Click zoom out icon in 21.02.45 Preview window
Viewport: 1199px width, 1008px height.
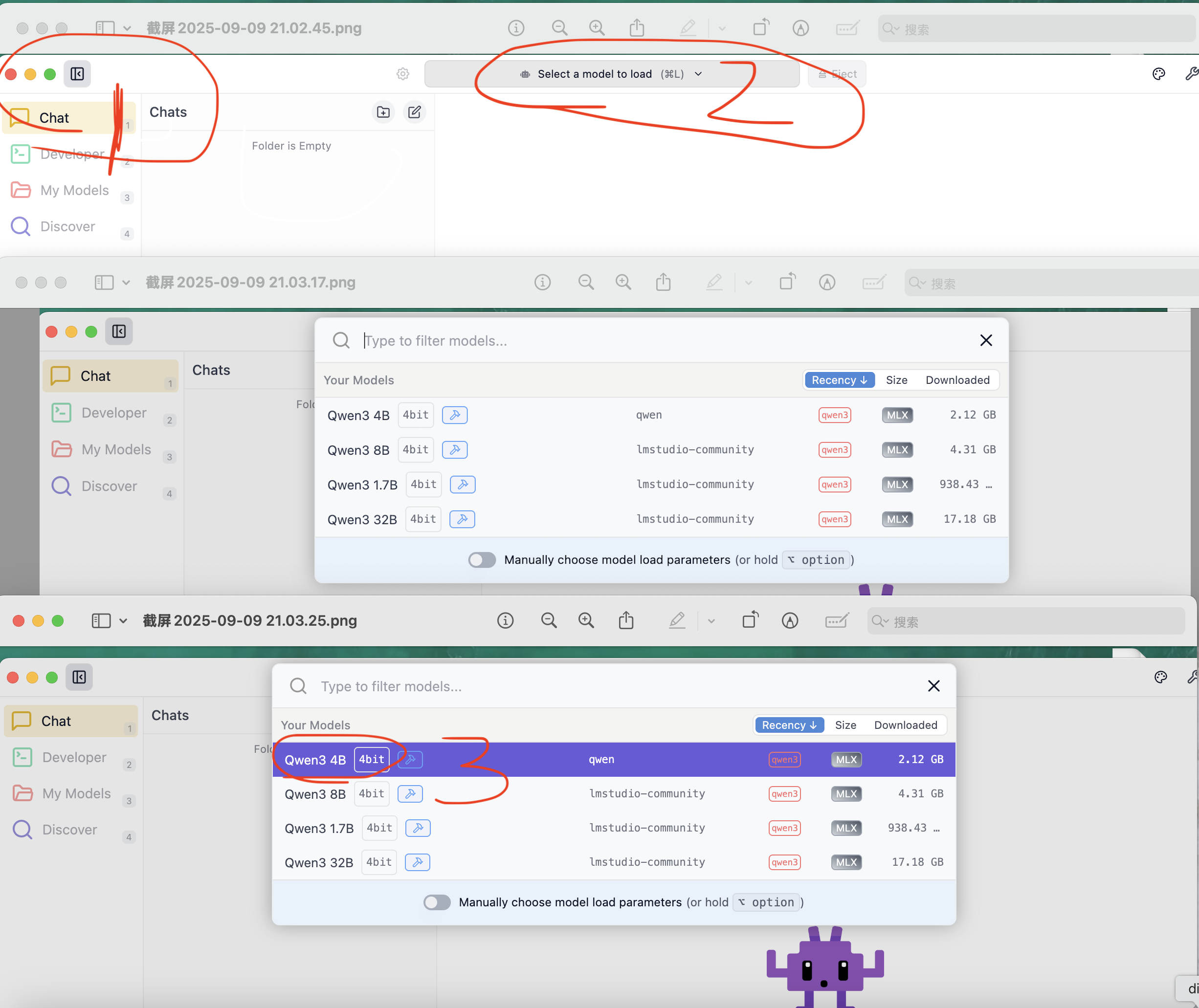[x=559, y=28]
